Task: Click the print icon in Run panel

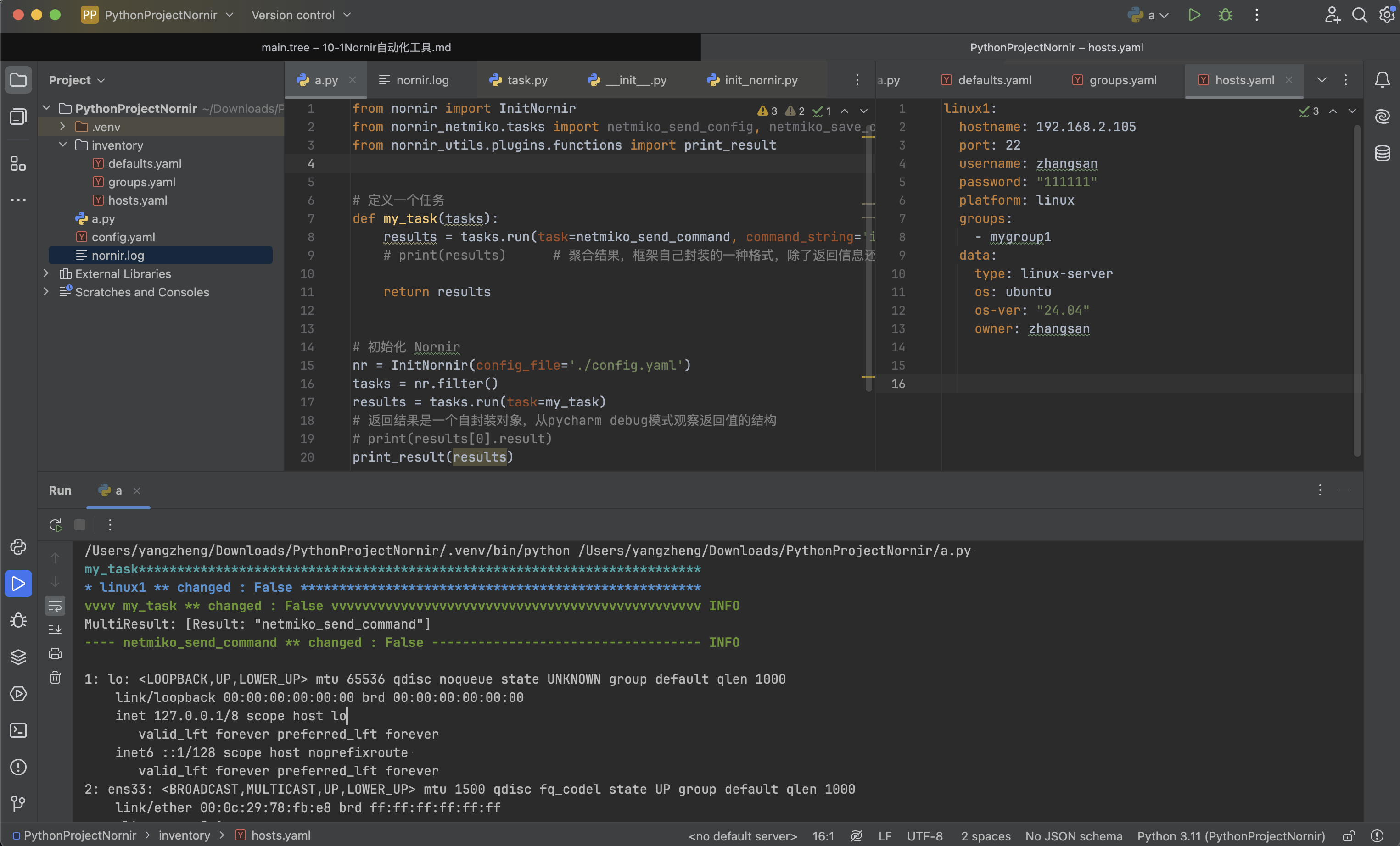Action: click(55, 653)
